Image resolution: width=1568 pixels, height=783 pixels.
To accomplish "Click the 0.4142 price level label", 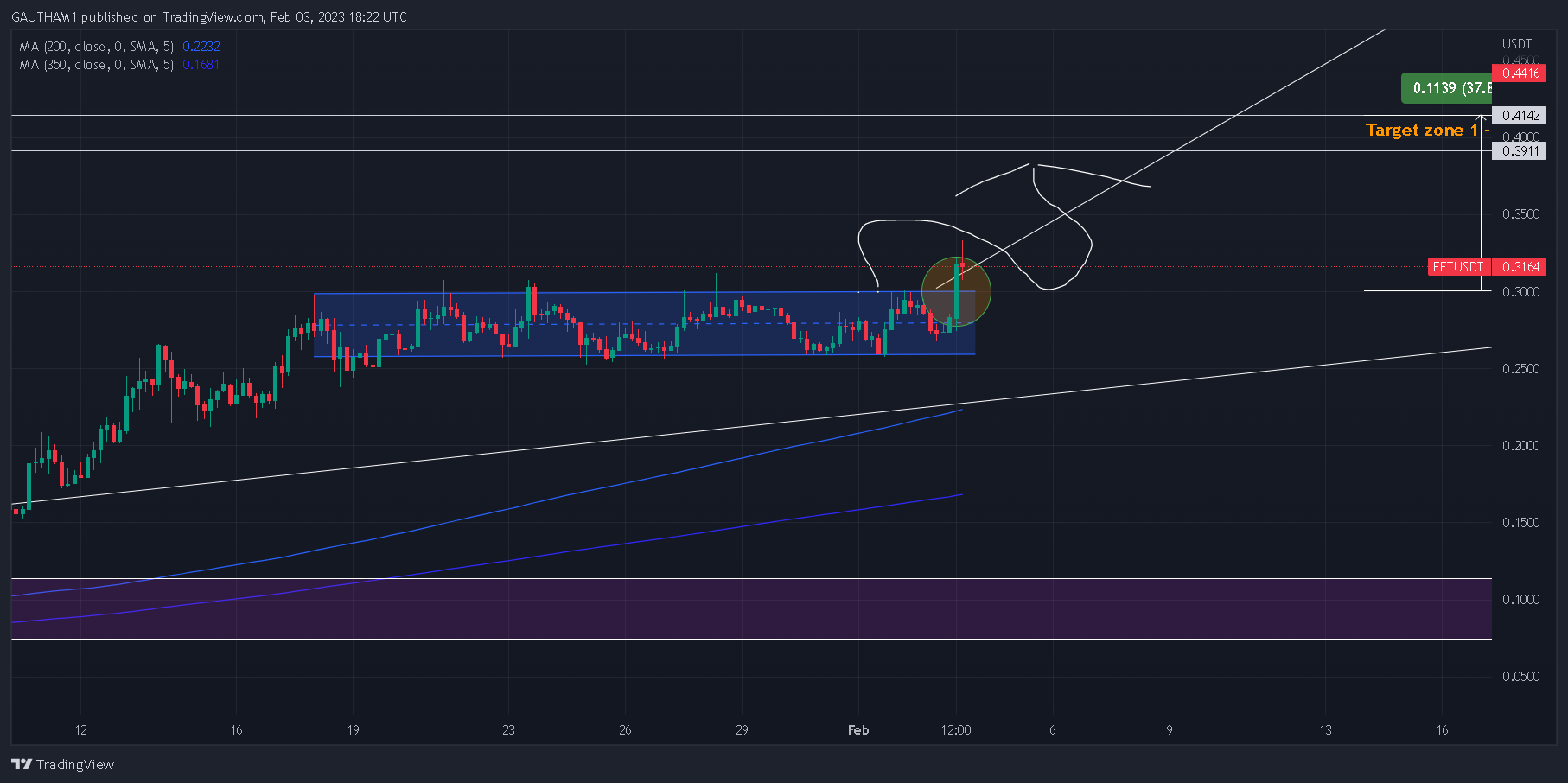I will coord(1520,115).
